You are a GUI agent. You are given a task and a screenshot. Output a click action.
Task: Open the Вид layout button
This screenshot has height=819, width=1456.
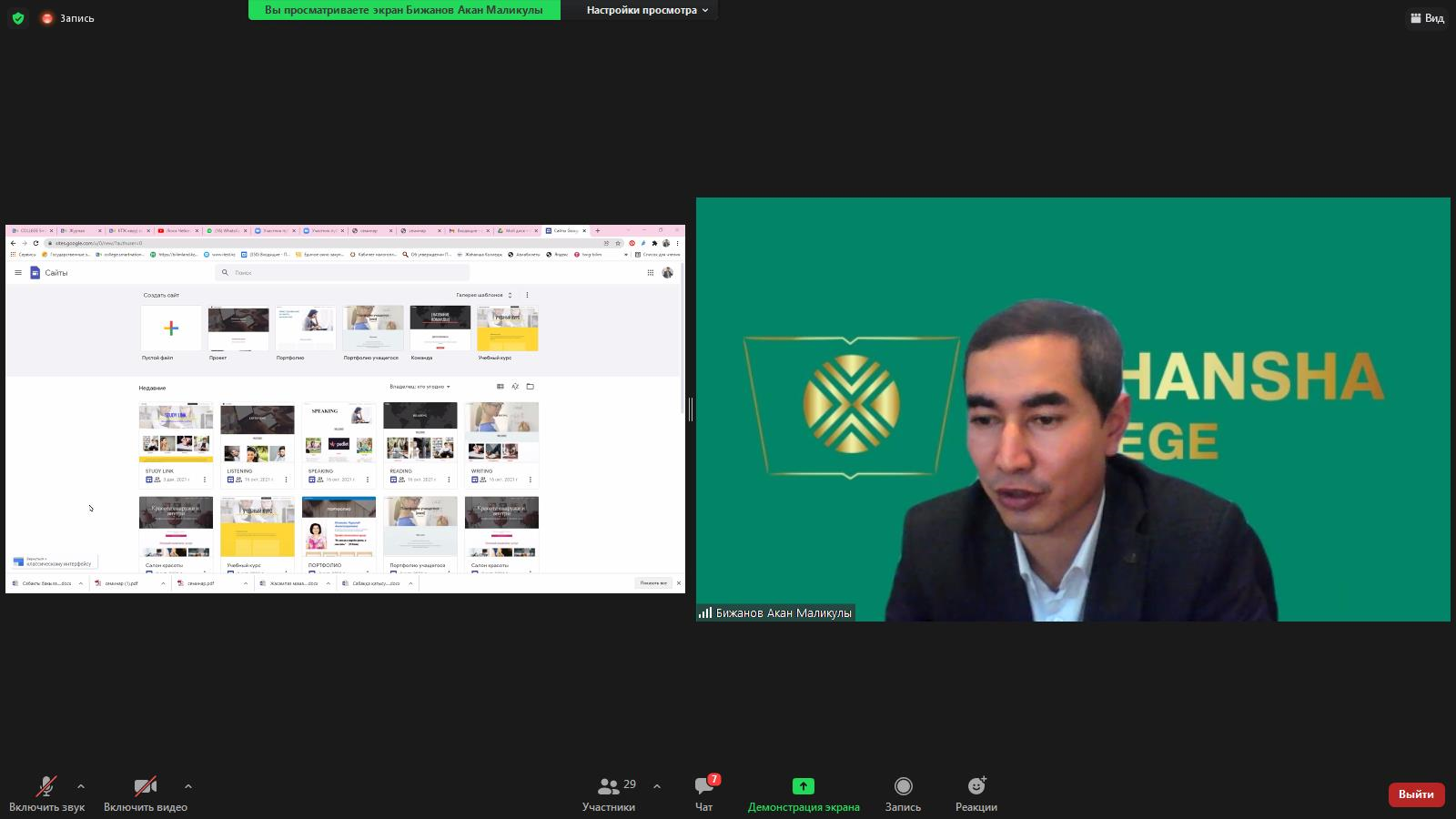point(1427,18)
